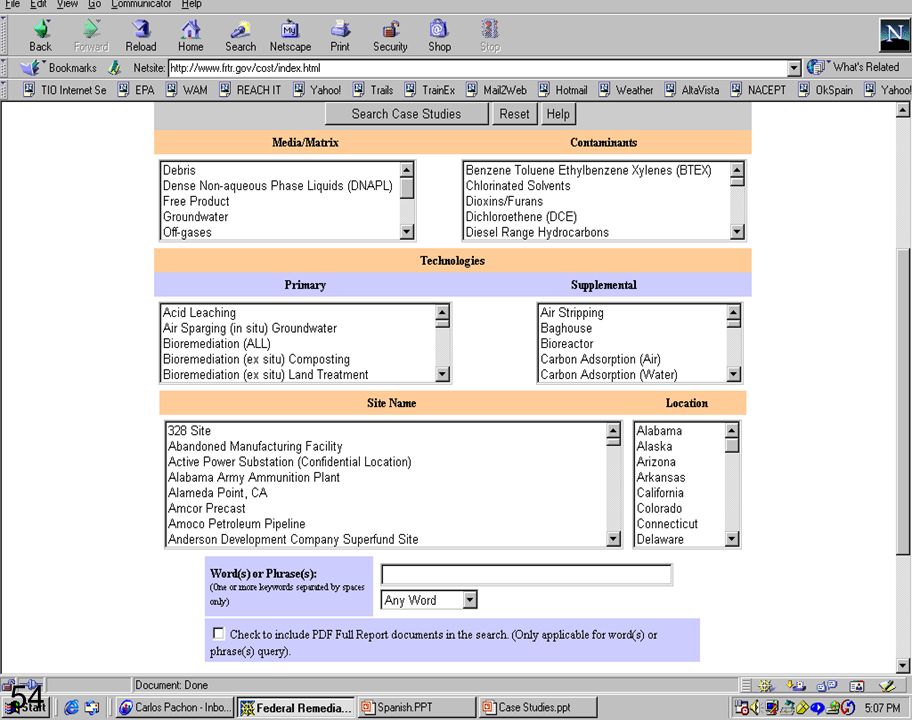
Task: Click the Search toolbar icon
Action: [x=240, y=35]
